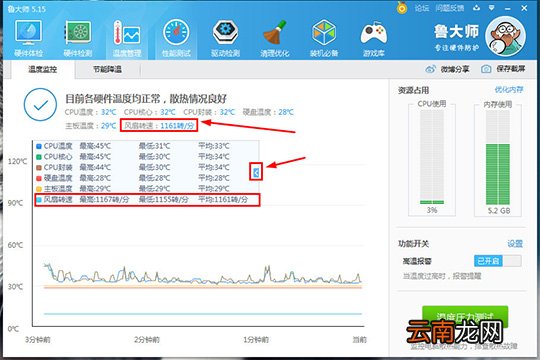Screen dimensions: 540x360
Task: Switch to 节能降温 tab
Action: (107, 70)
